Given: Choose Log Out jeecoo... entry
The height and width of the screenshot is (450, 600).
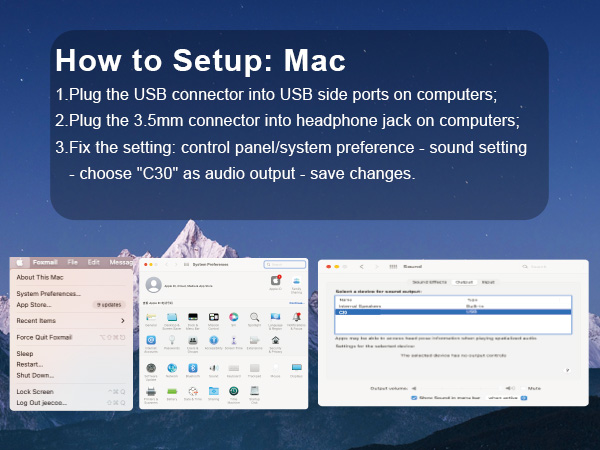Looking at the screenshot, I should [71, 403].
